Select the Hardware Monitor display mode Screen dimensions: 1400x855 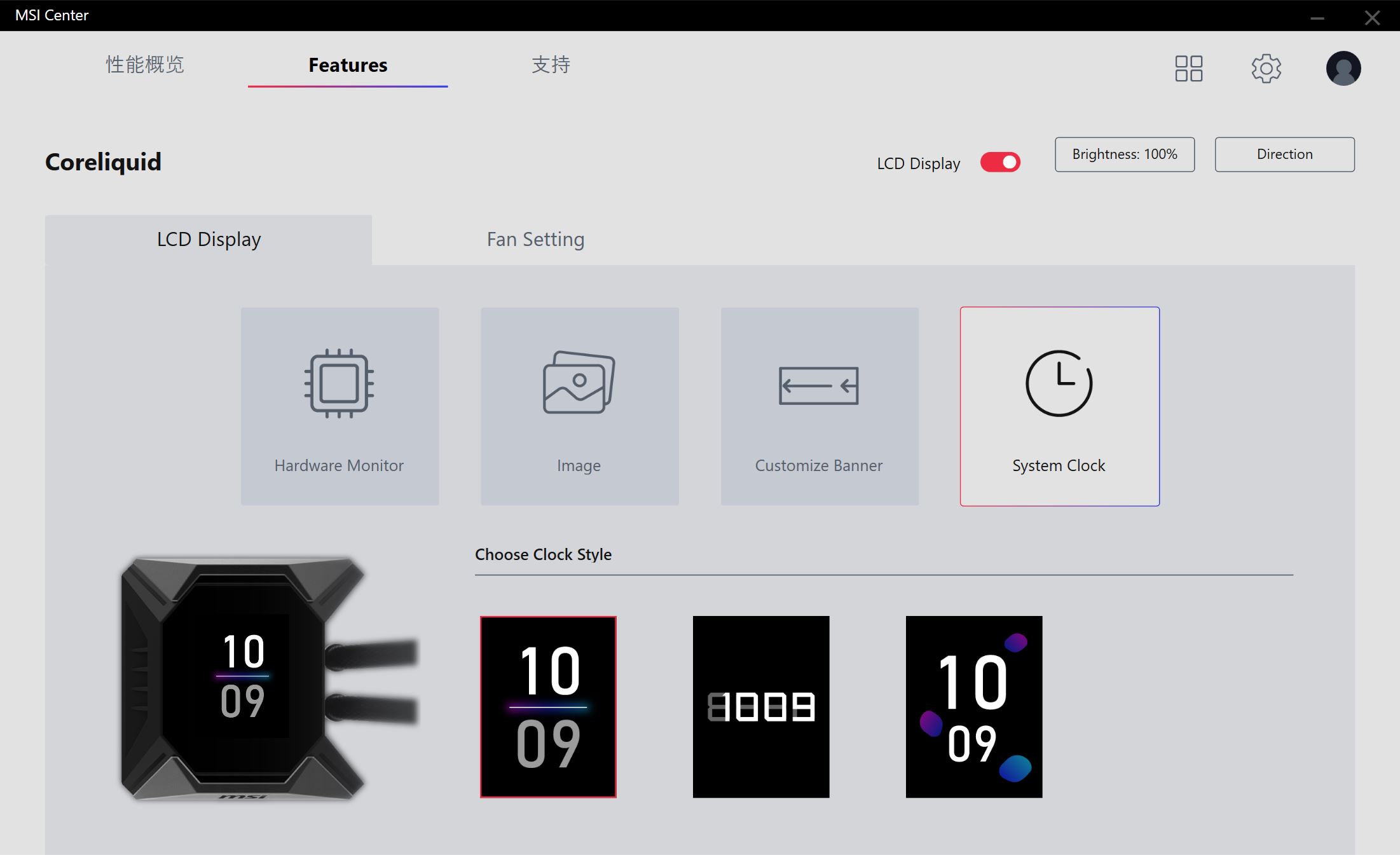coord(340,406)
